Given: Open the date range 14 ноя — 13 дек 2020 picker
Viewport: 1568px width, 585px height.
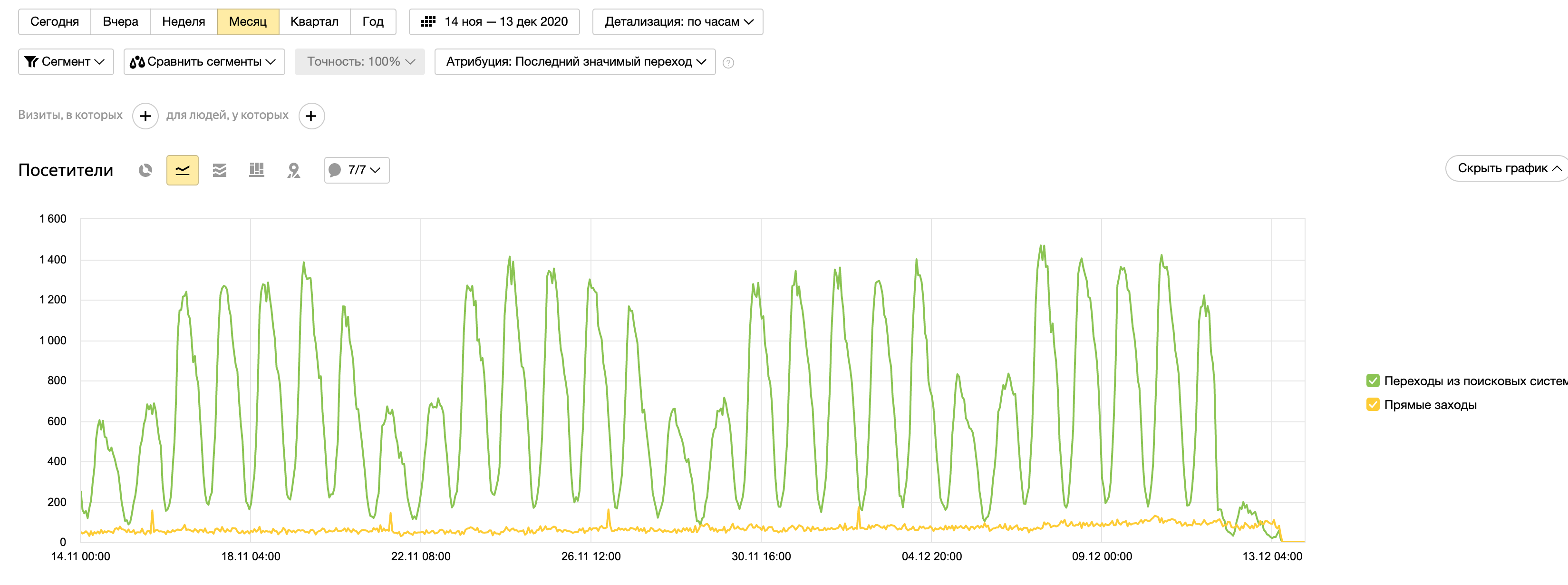Looking at the screenshot, I should click(494, 22).
